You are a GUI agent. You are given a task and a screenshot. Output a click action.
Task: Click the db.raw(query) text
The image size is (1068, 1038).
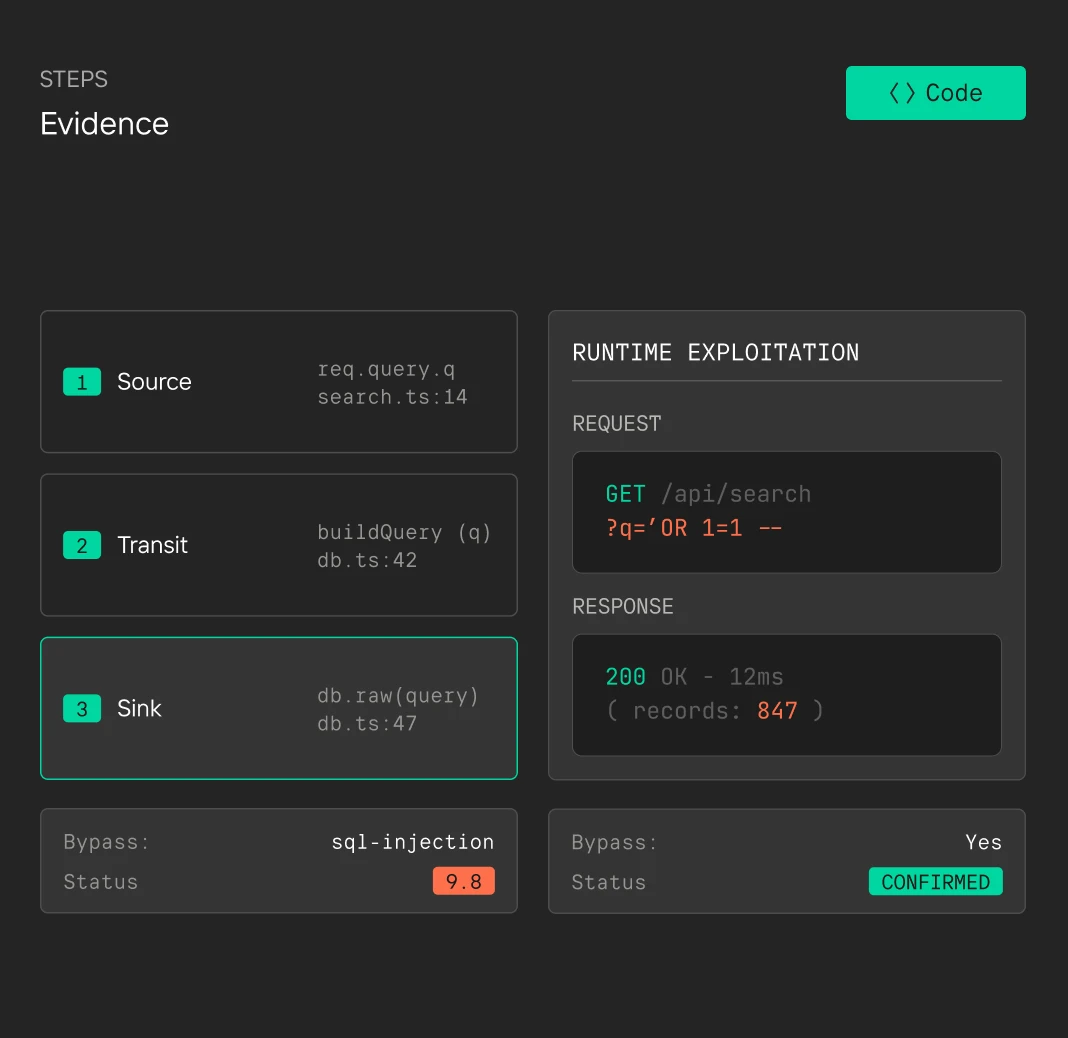click(x=398, y=696)
